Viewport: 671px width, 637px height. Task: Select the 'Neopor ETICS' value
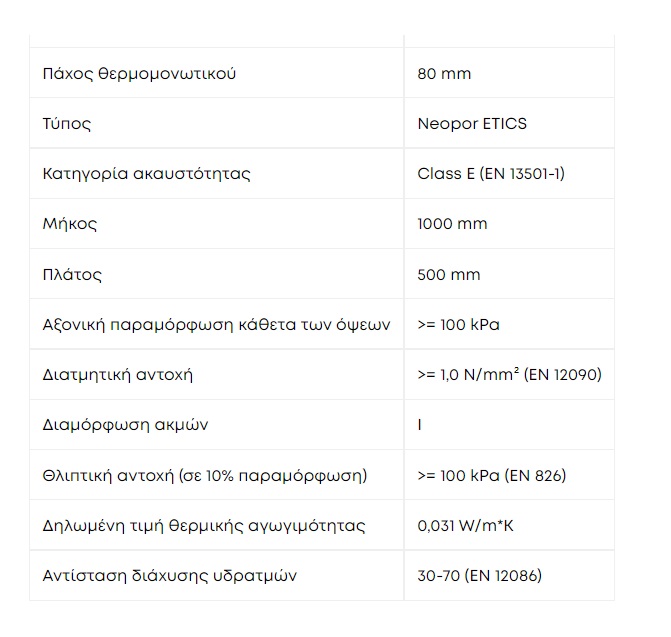coord(472,124)
